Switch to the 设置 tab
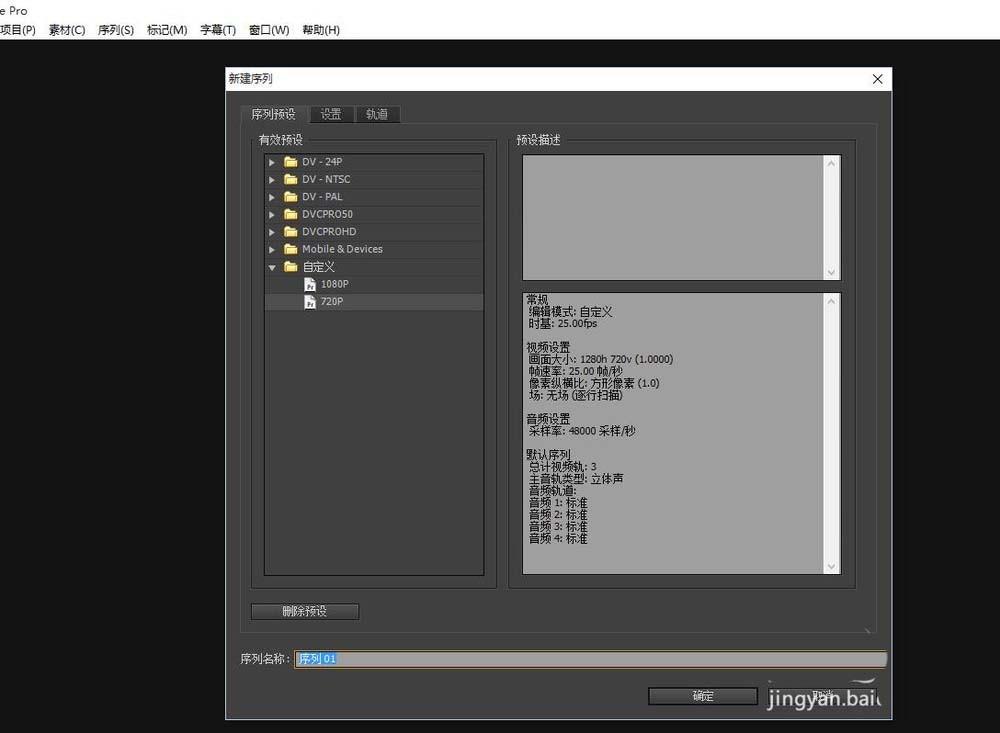1000x733 pixels. [x=331, y=115]
